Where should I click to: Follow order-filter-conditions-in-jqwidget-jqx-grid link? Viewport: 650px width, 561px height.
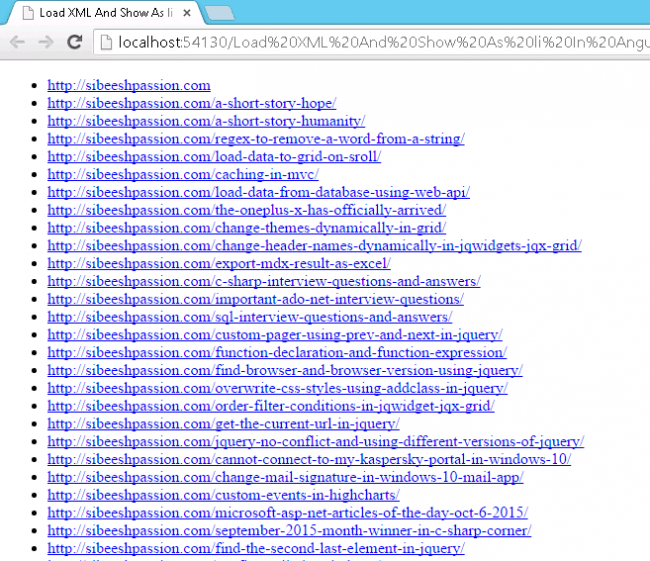(x=271, y=406)
